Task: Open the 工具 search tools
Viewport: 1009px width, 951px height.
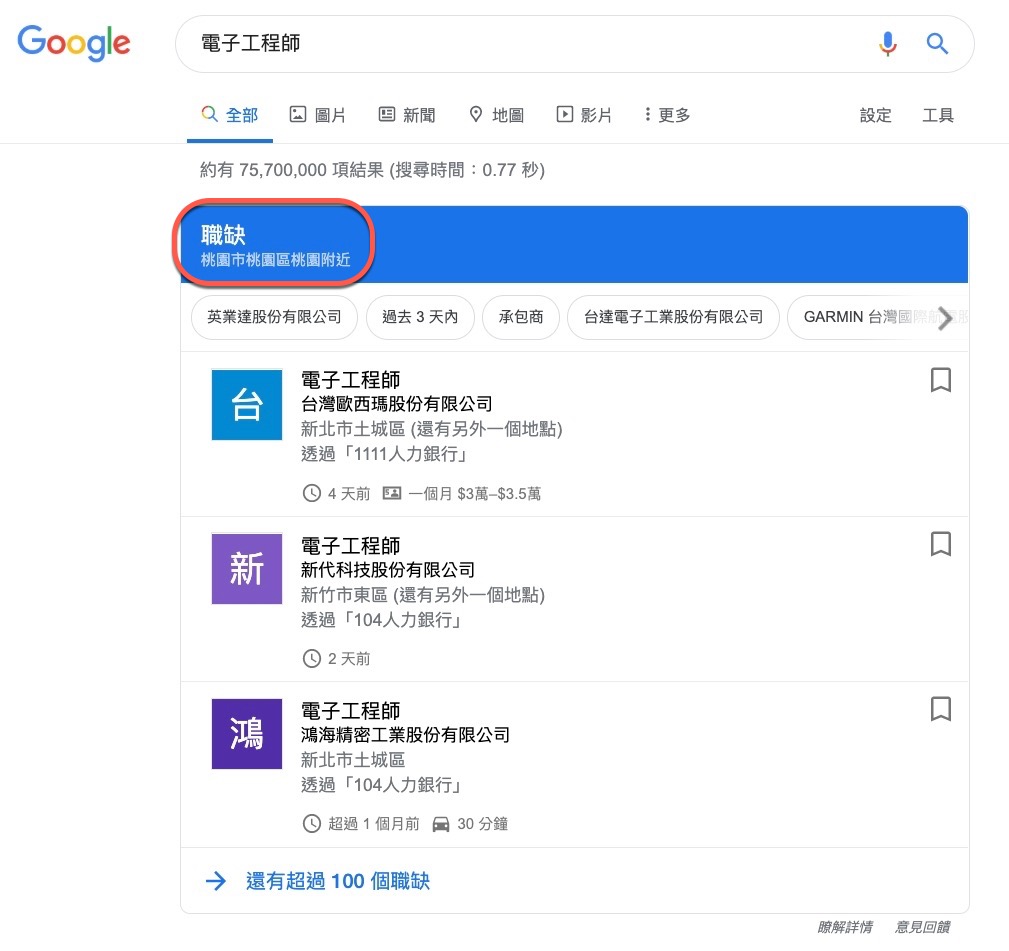Action: pyautogui.click(x=937, y=115)
